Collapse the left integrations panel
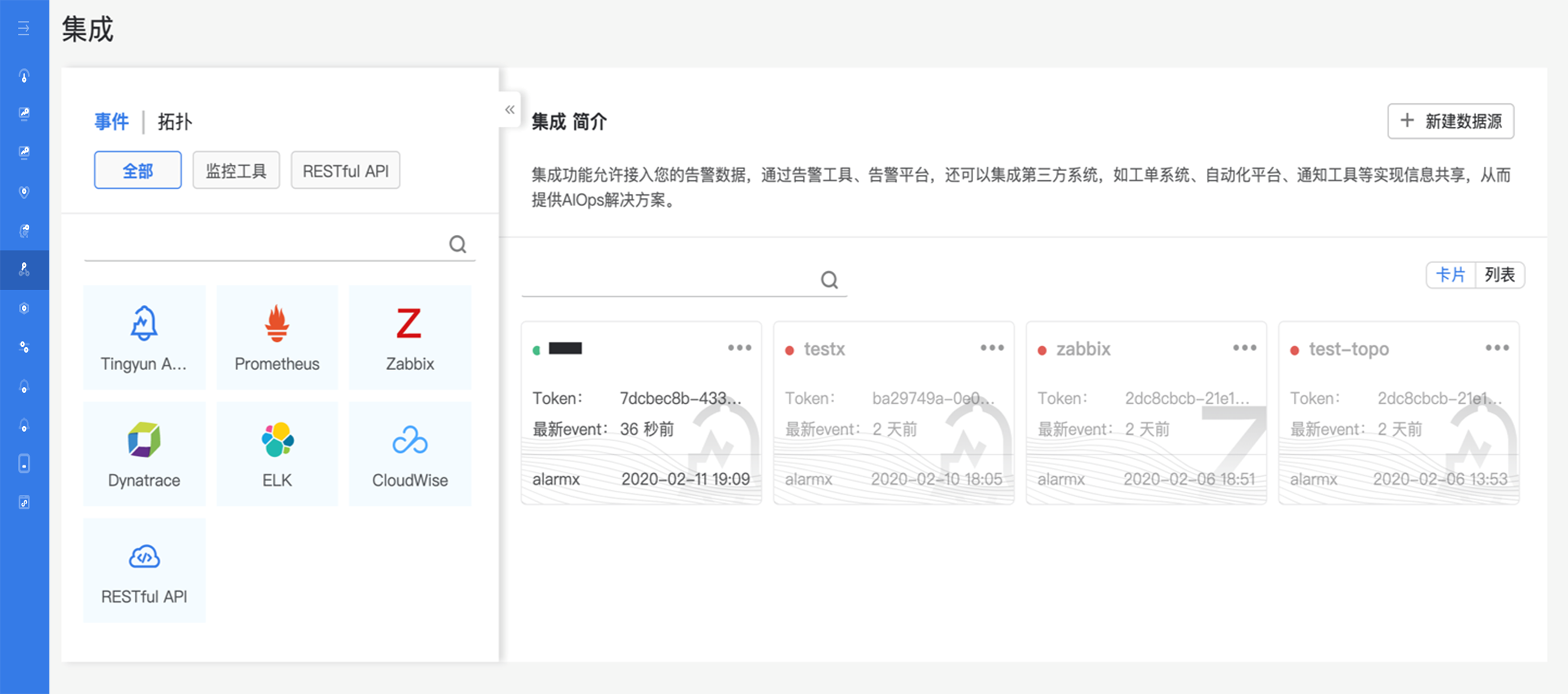 (509, 110)
